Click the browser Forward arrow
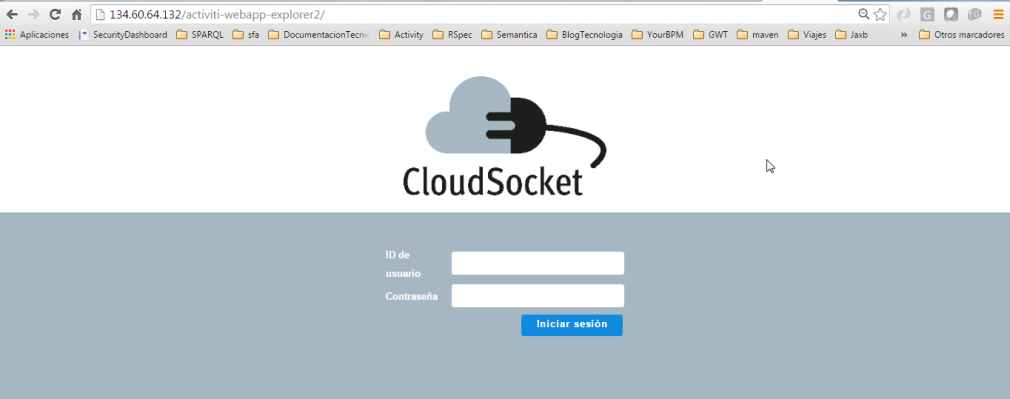Viewport: 1010px width, 399px height. (x=33, y=14)
